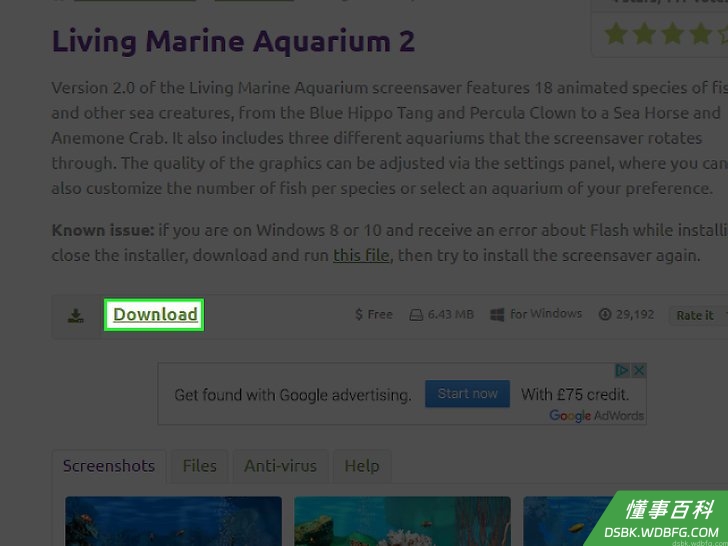
Task: Open the 'this file' link
Action: 361,255
